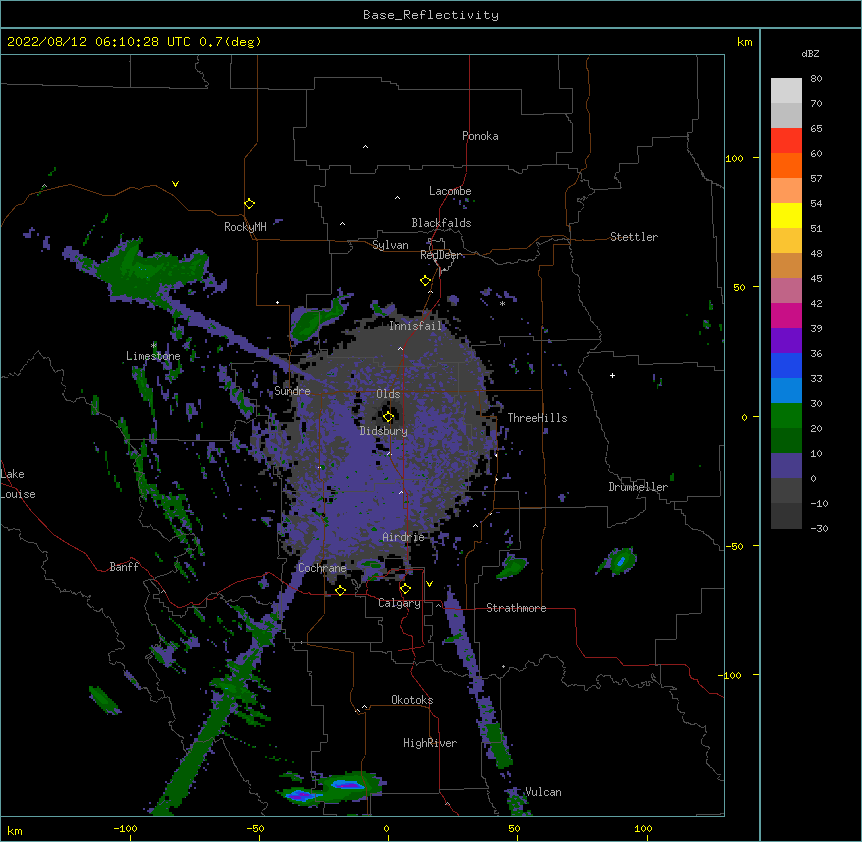Pick the magenta 39–42 dBZ legend swatch
Image resolution: width=862 pixels, height=842 pixels.
[x=786, y=315]
